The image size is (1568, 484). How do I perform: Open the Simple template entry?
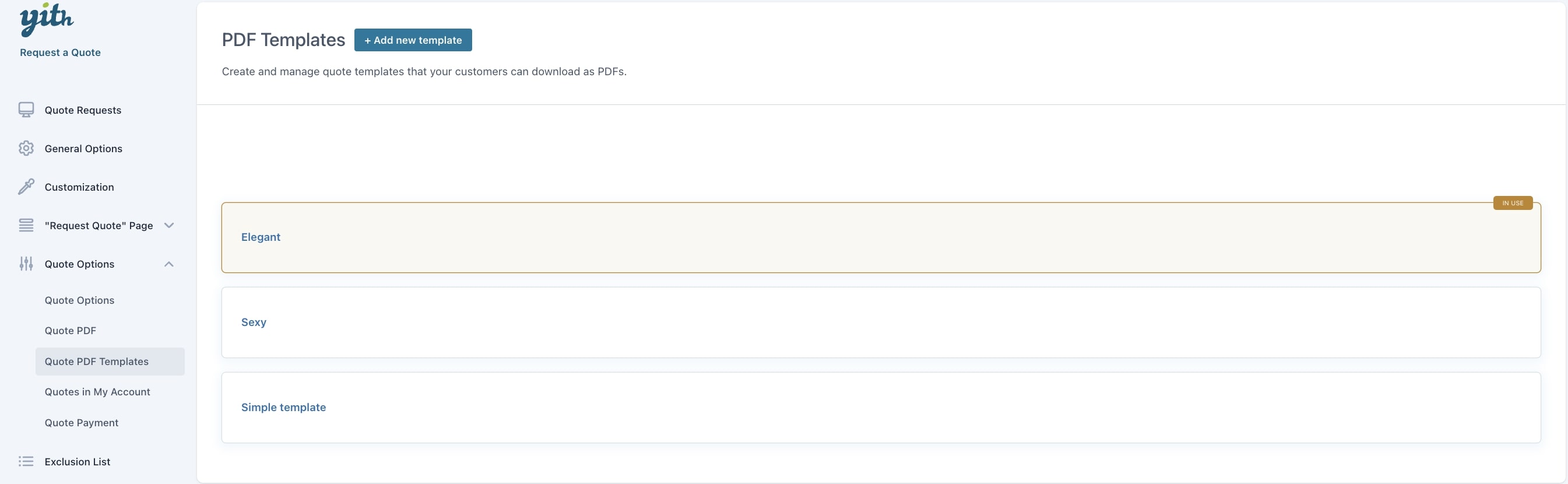tap(283, 408)
